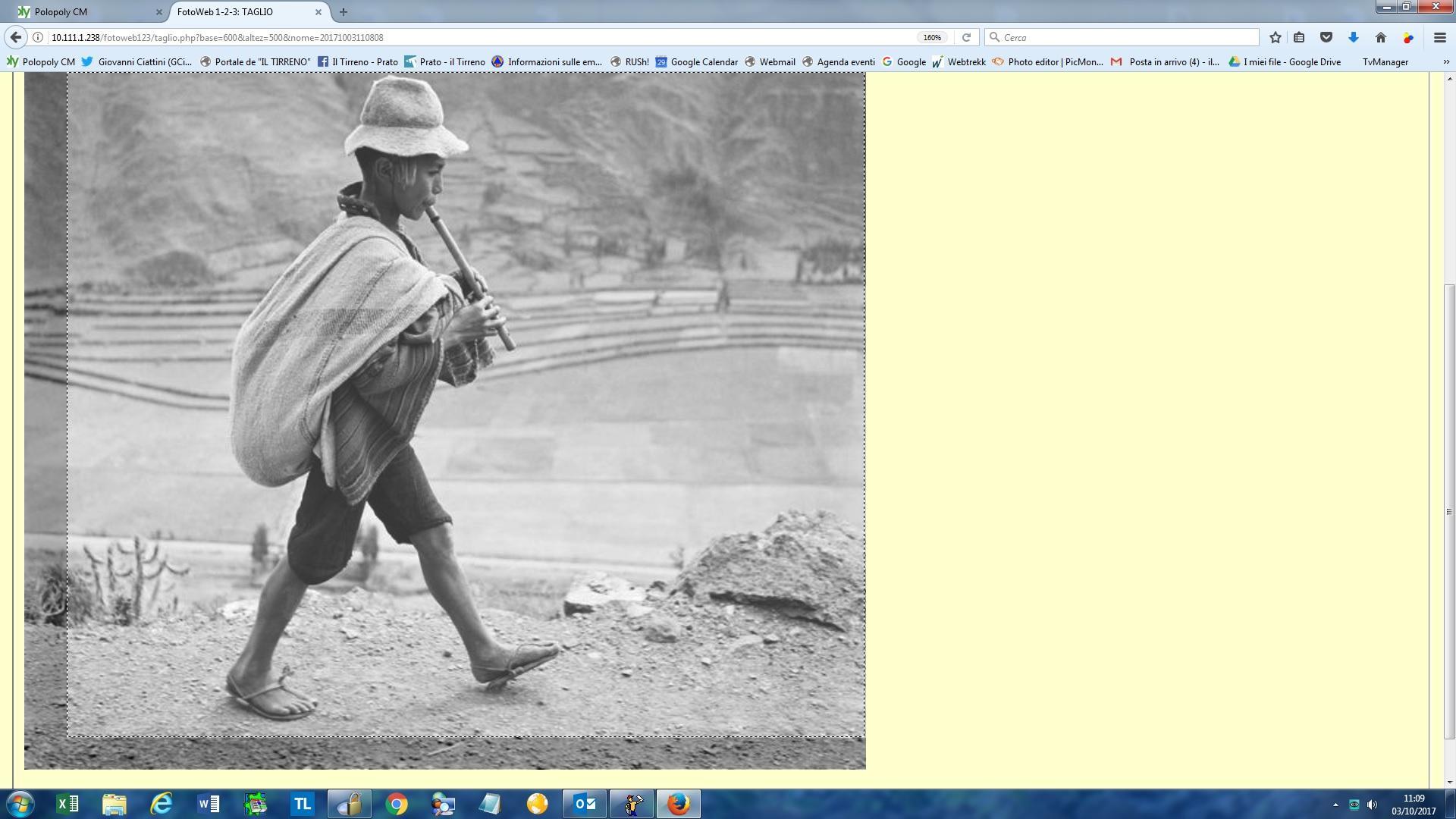Viewport: 1456px width, 819px height.
Task: Go to the home page
Action: (x=1381, y=37)
